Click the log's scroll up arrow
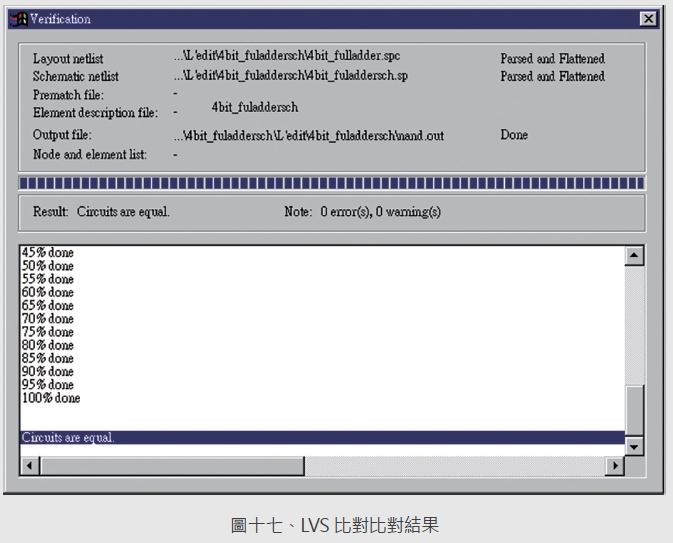673x543 pixels. pyautogui.click(x=634, y=256)
